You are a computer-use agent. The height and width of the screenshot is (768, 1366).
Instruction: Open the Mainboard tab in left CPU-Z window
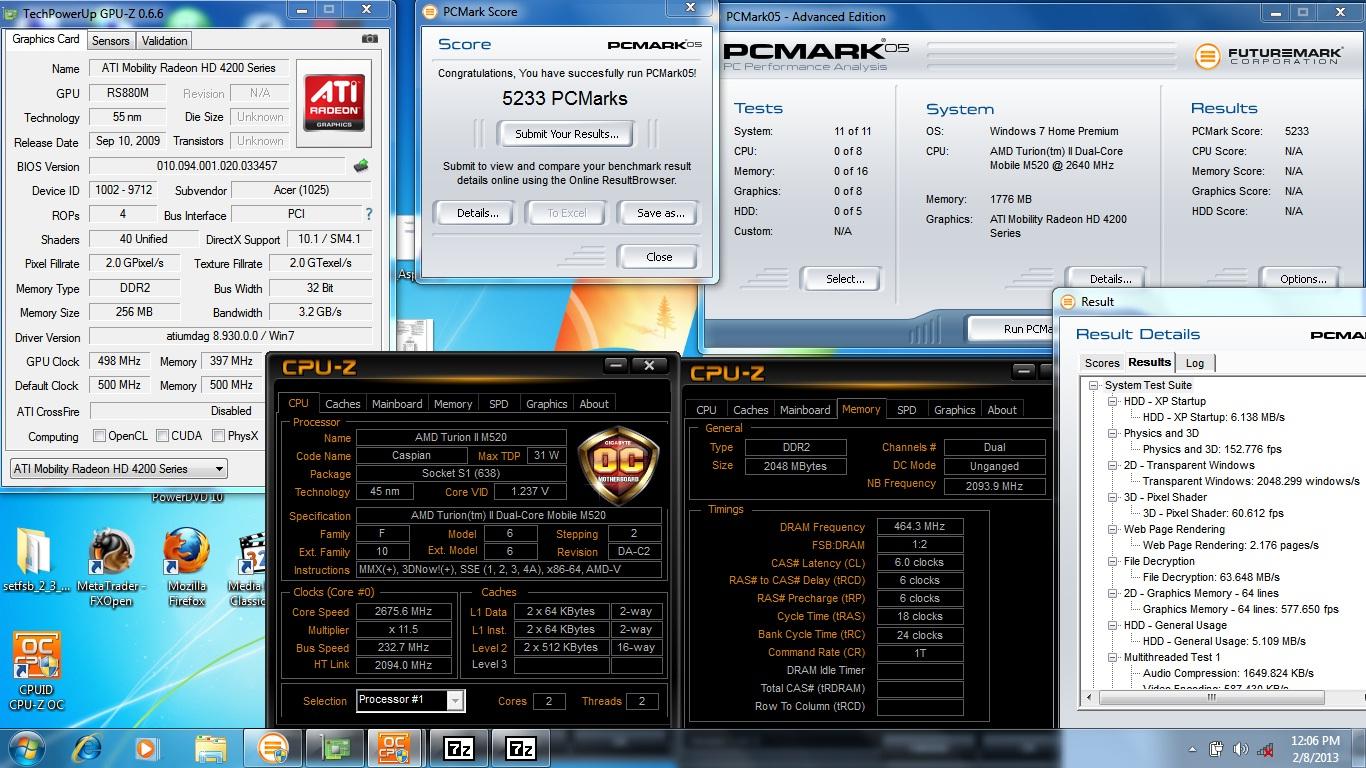(x=397, y=404)
